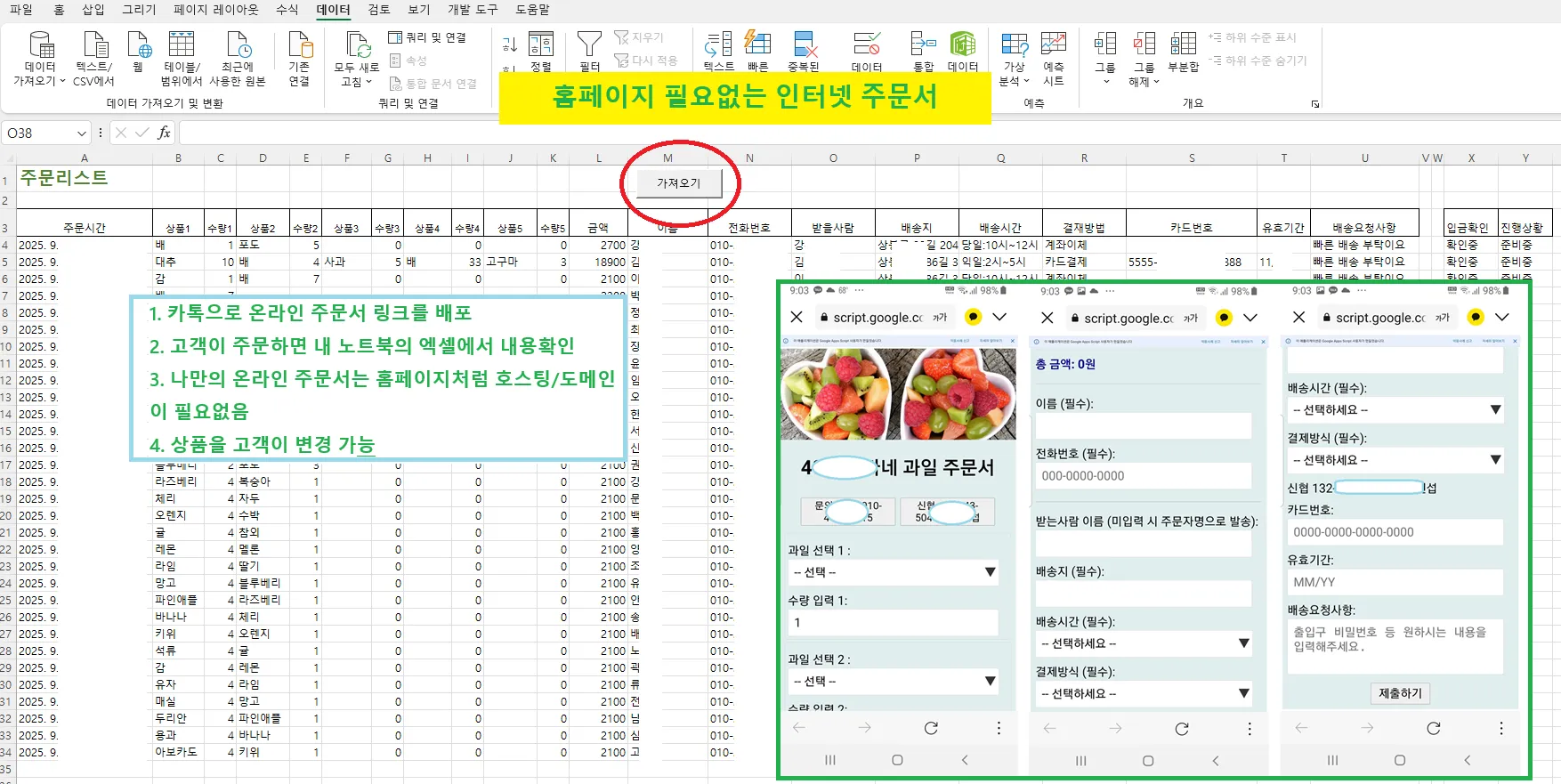This screenshot has height=784, width=1561.
Task: Click the formula bar input field
Action: (869, 133)
